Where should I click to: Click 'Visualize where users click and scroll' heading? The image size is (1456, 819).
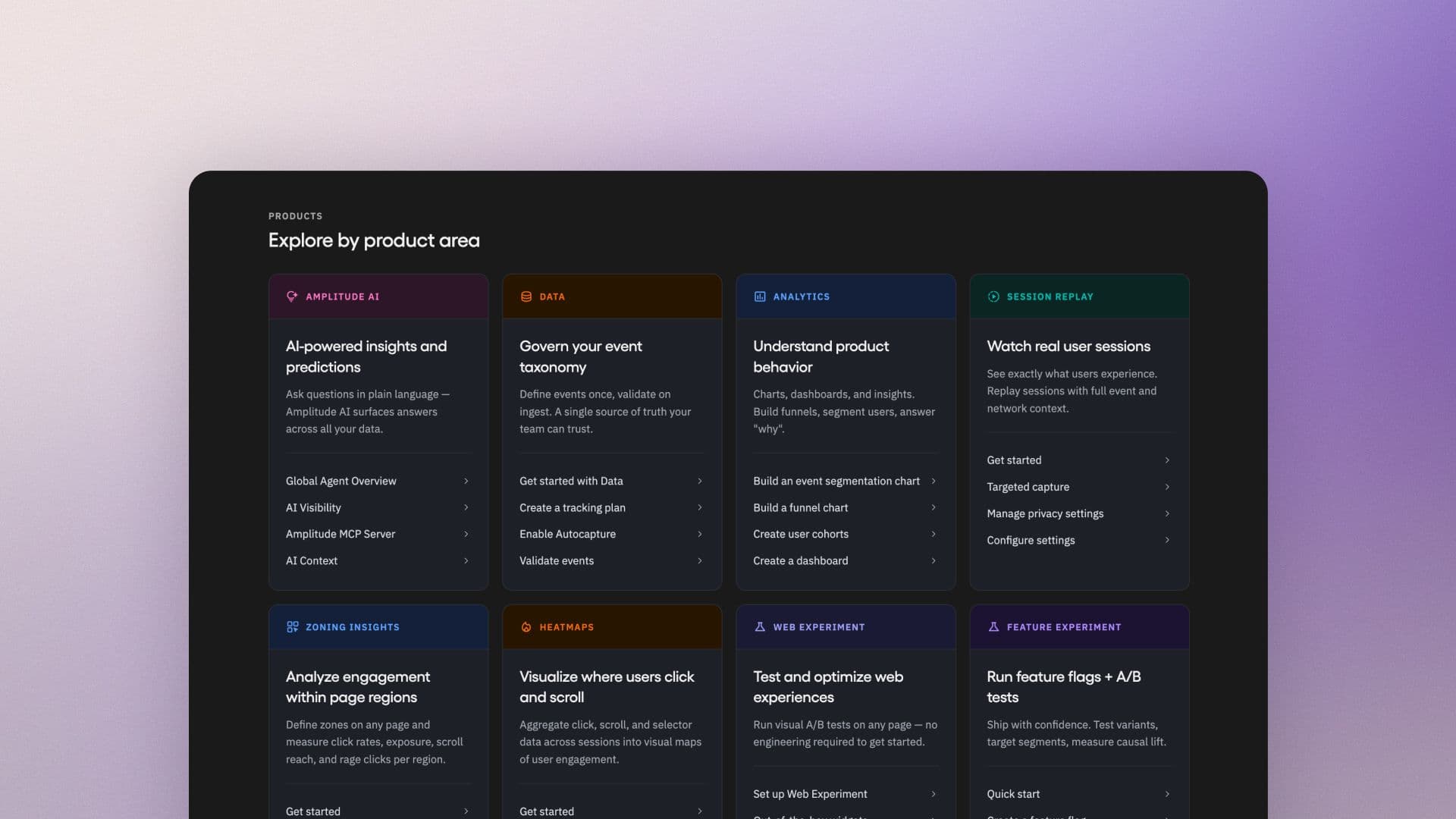pos(607,687)
